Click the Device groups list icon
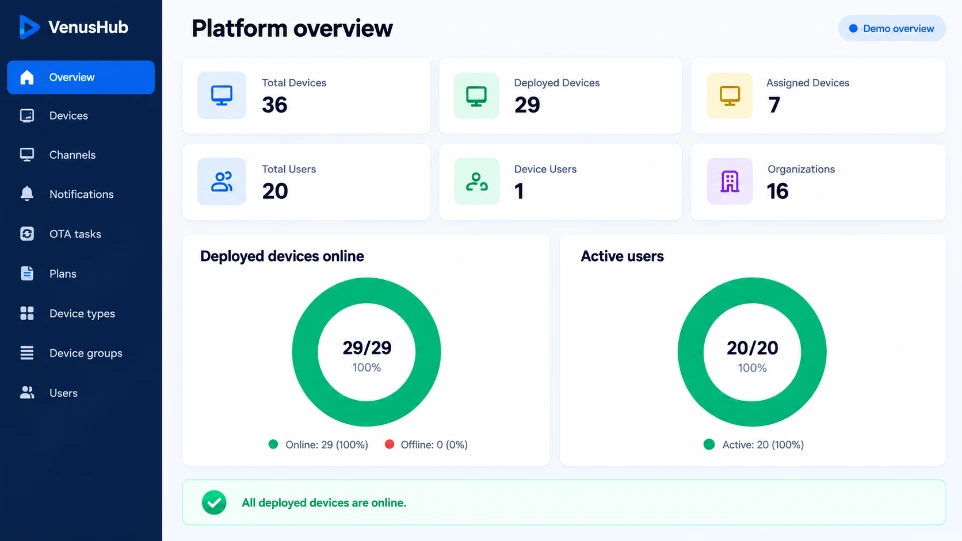This screenshot has width=962, height=541. [27, 353]
